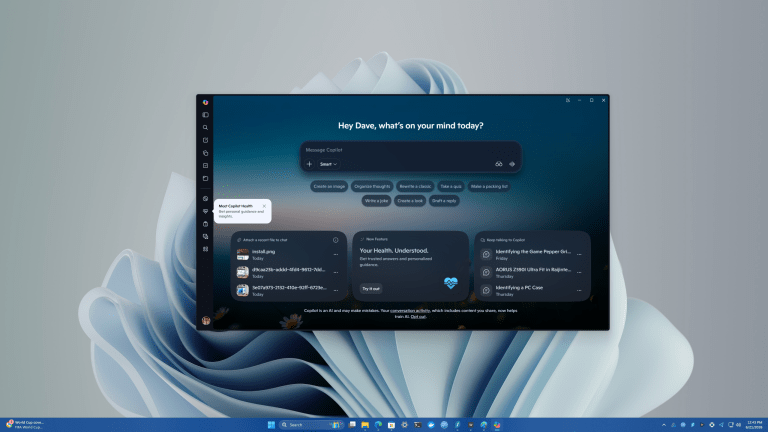768x432 pixels.
Task: Open more options for Identifying the Game chat
Action: coord(579,254)
